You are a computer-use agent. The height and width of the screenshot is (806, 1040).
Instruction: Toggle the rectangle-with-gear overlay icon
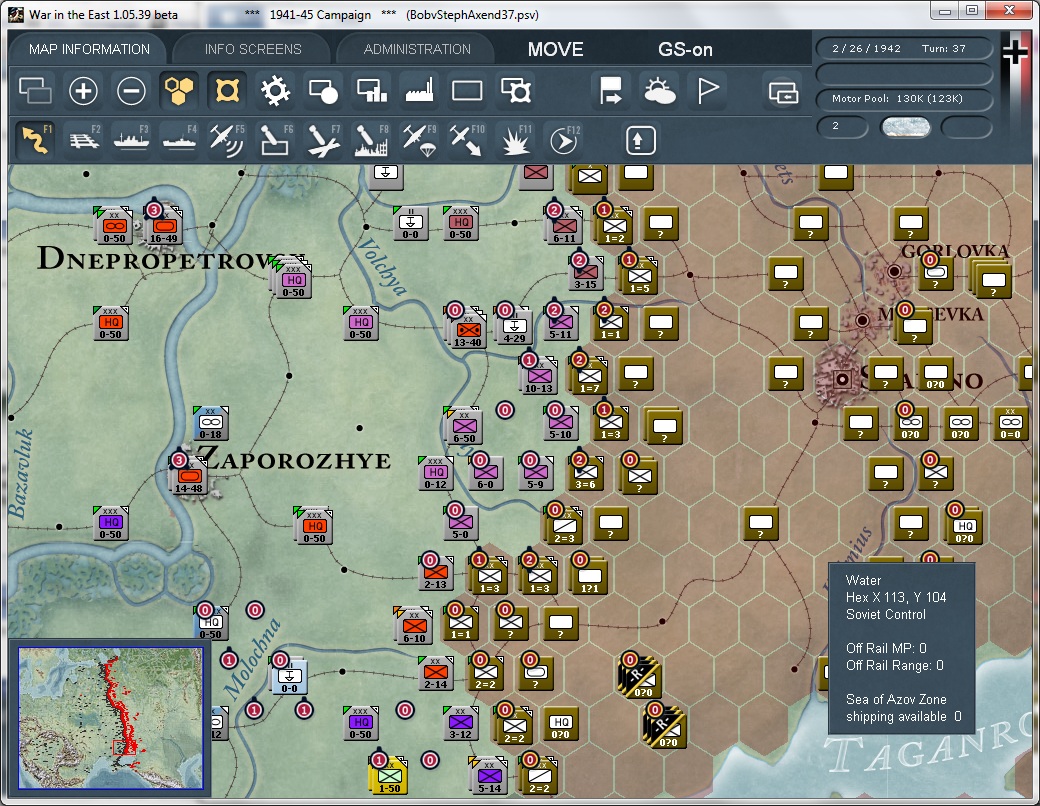[x=515, y=91]
